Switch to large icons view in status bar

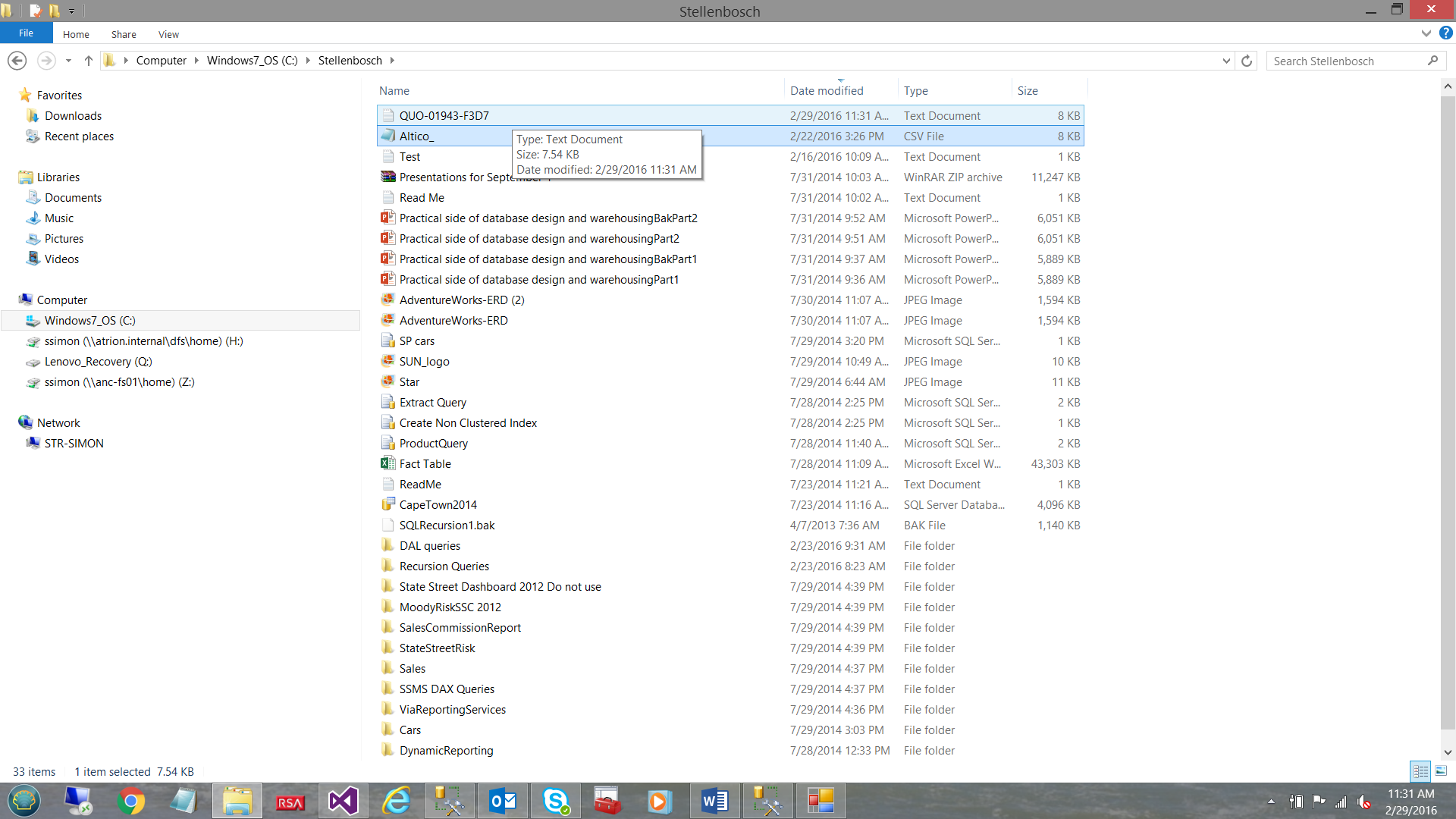tap(1439, 770)
